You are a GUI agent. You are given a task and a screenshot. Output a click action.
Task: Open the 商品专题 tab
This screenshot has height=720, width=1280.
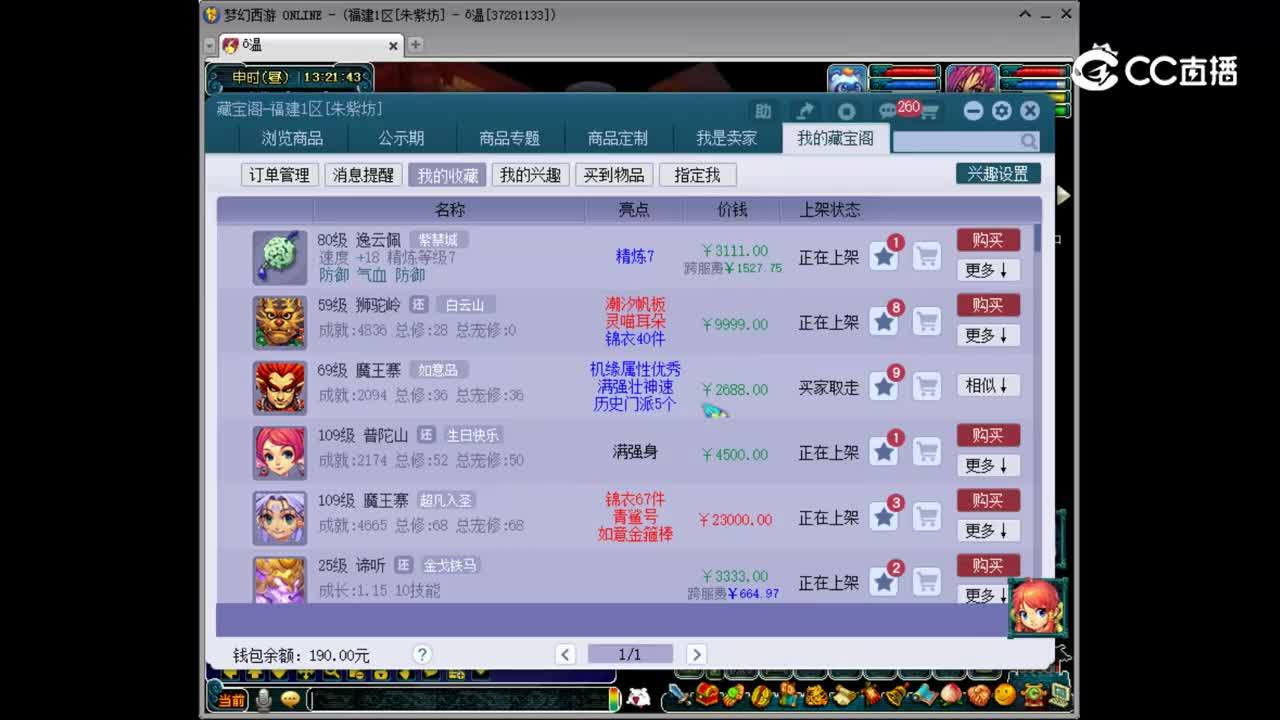point(509,138)
